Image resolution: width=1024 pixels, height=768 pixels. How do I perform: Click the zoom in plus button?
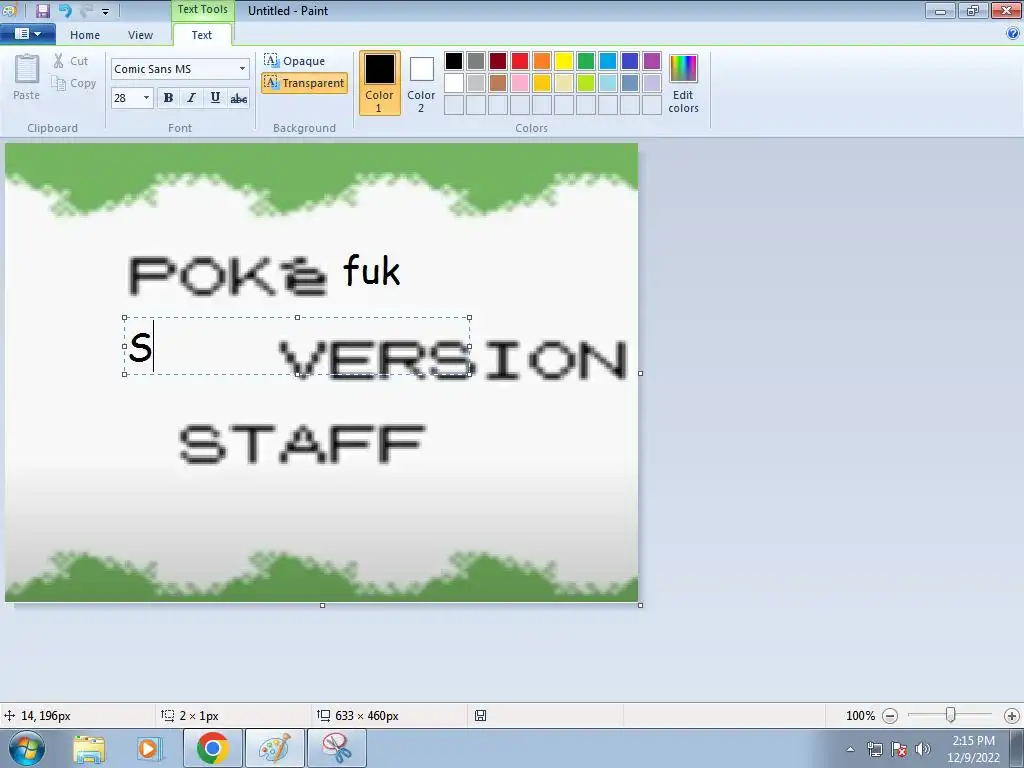(1012, 716)
